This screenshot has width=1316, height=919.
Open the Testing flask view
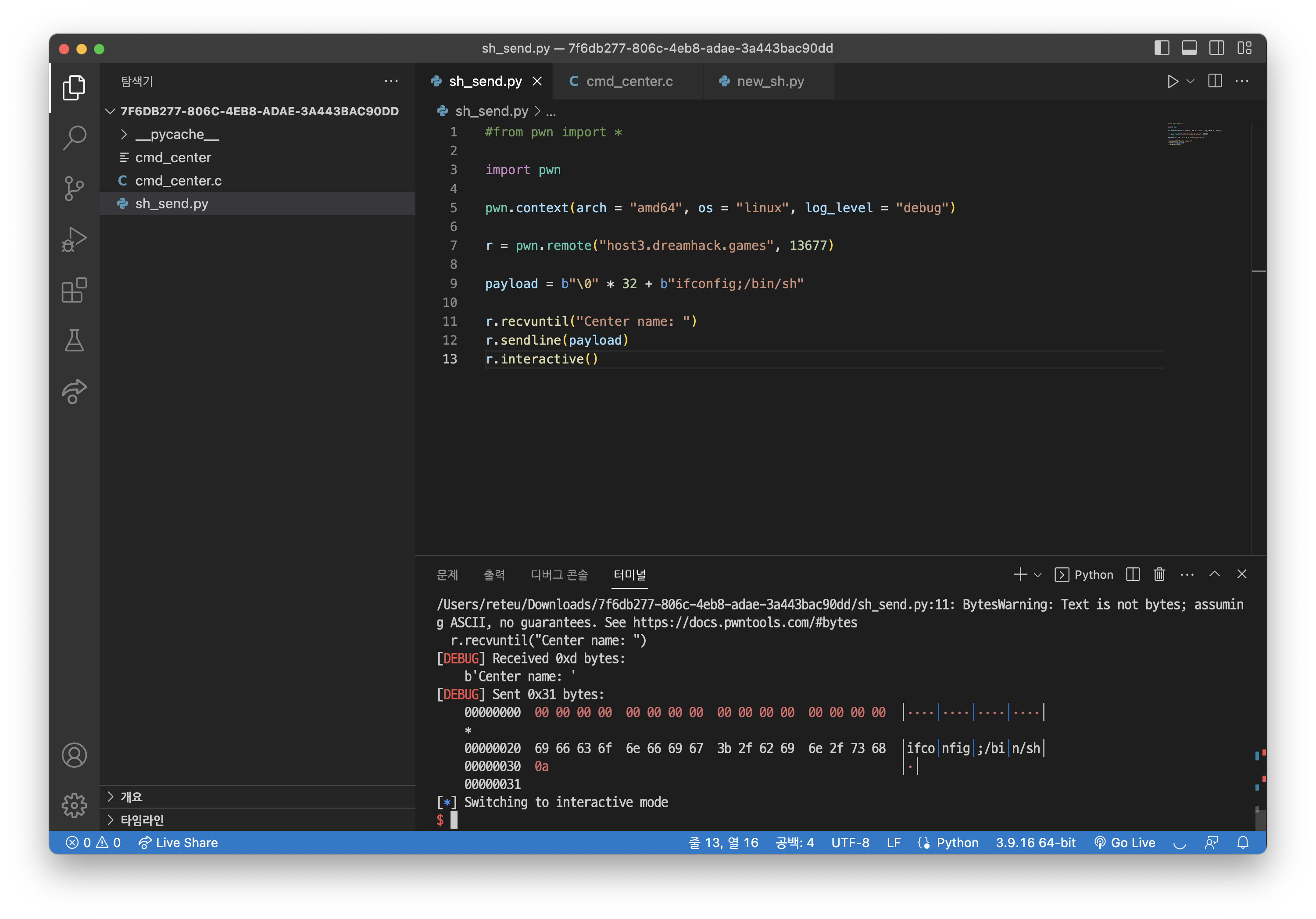click(74, 340)
